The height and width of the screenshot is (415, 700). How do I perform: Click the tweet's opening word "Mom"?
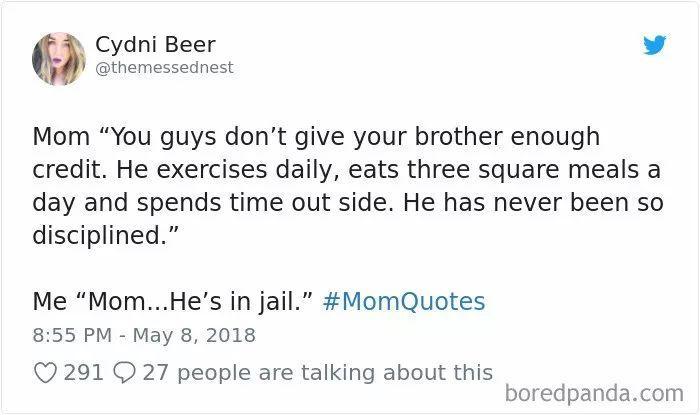click(x=61, y=135)
